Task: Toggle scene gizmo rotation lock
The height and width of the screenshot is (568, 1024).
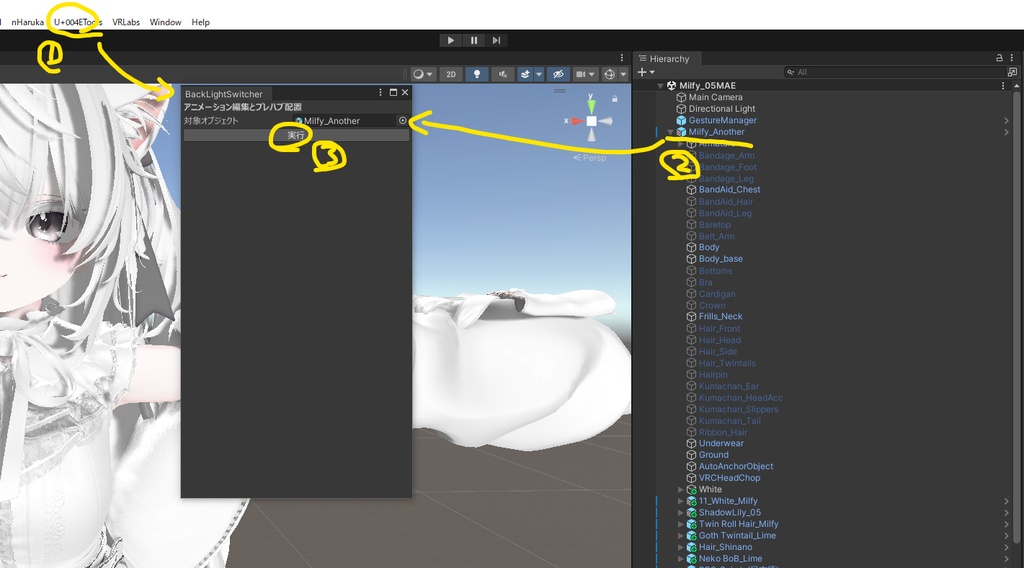Action: 615,99
